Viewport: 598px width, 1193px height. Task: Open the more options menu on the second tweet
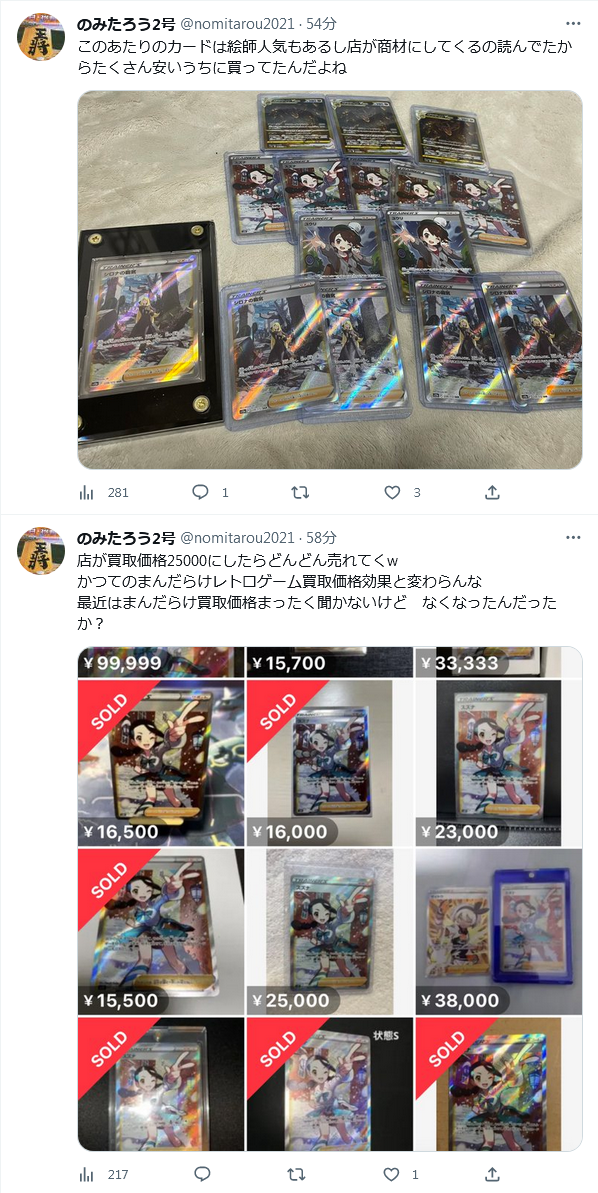click(573, 538)
